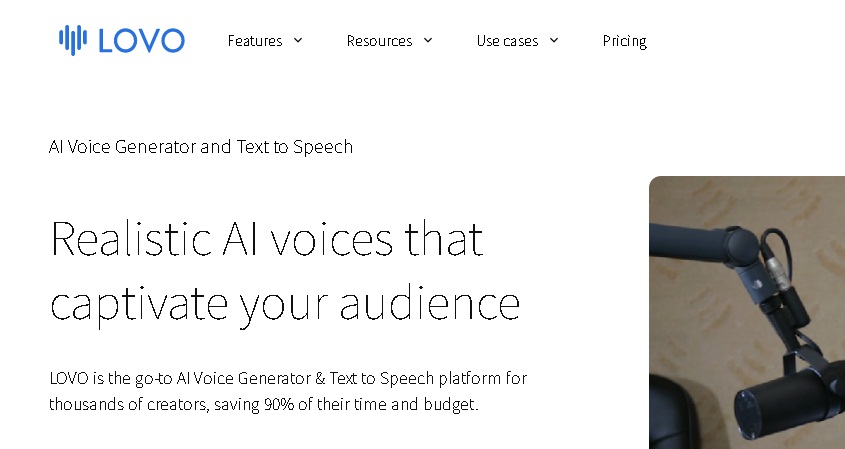Expand the chevron next to Resources
This screenshot has width=845, height=449.
click(428, 41)
